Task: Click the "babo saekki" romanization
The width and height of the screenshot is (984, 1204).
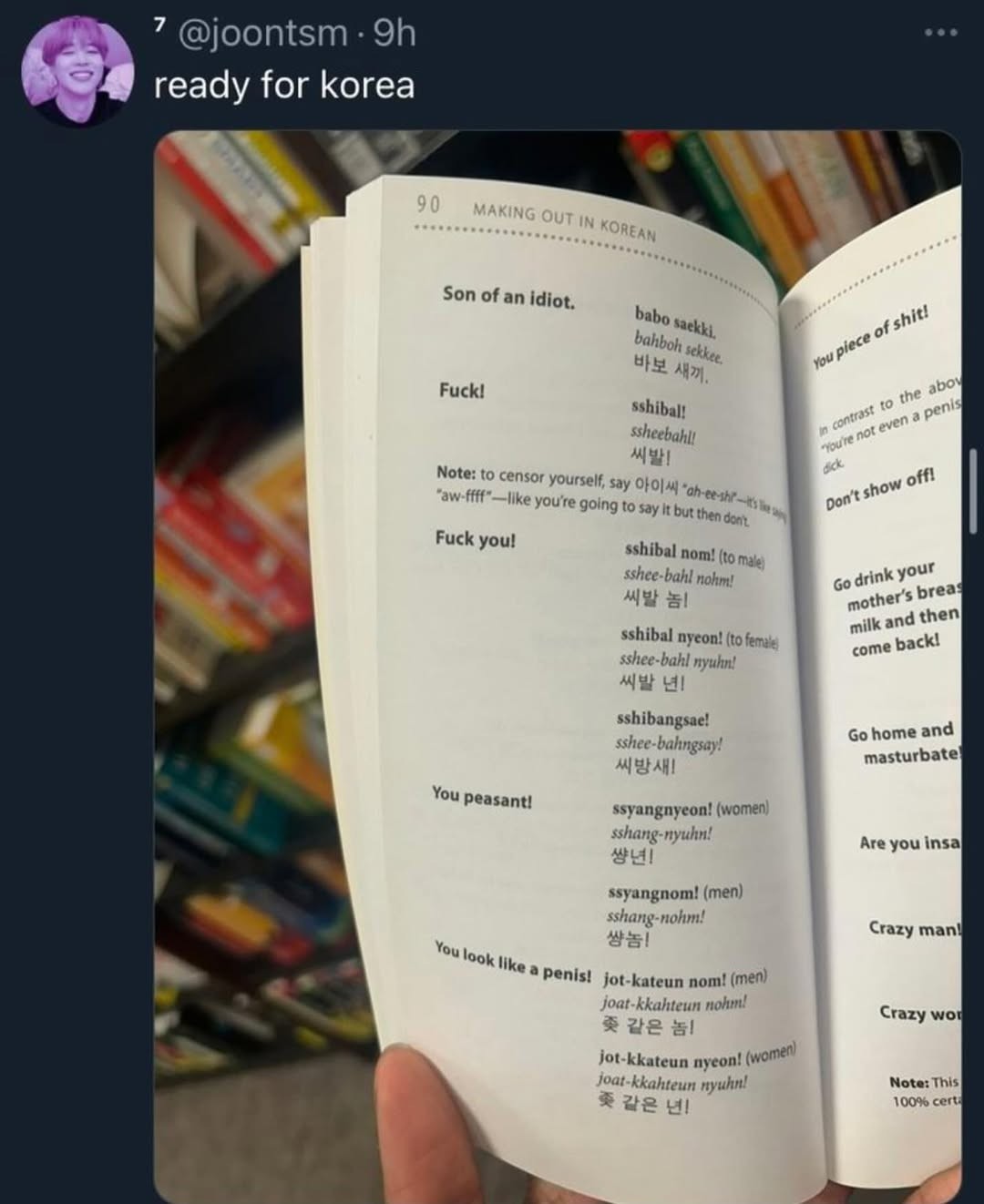Action: pos(676,321)
